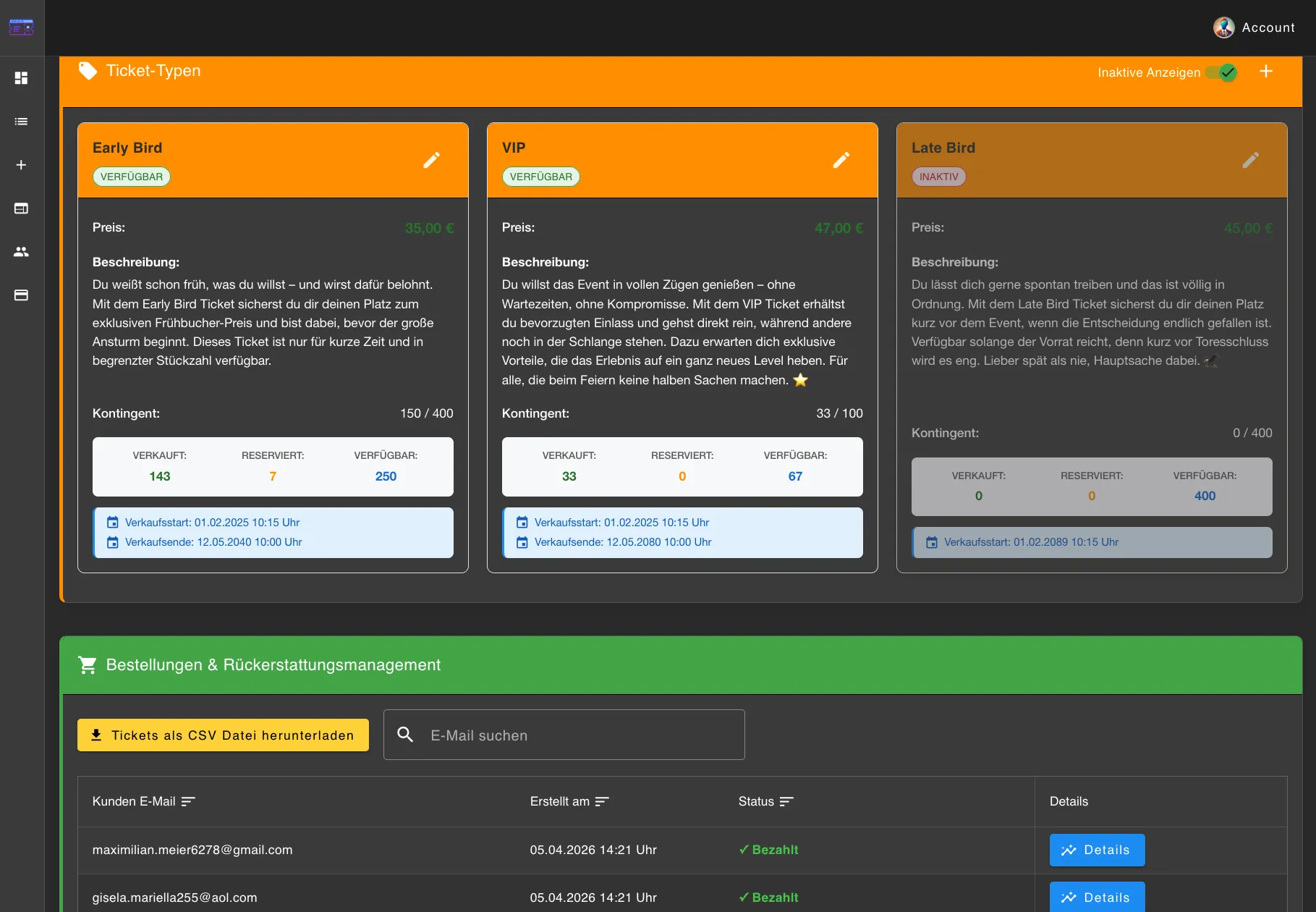
Task: Edit the VIP ticket with pencil icon
Action: coord(841,160)
